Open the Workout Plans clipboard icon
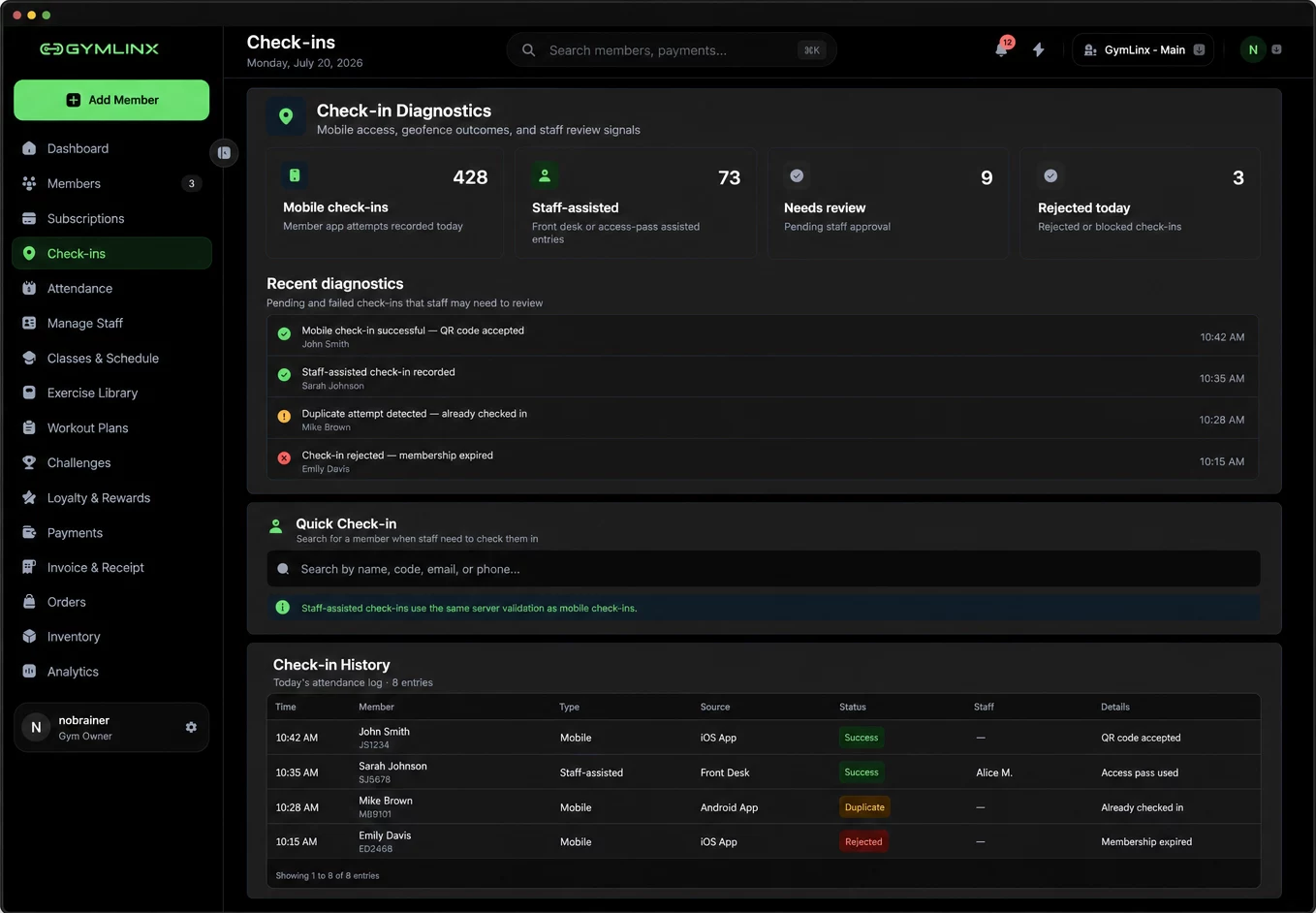1316x913 pixels. 29,427
